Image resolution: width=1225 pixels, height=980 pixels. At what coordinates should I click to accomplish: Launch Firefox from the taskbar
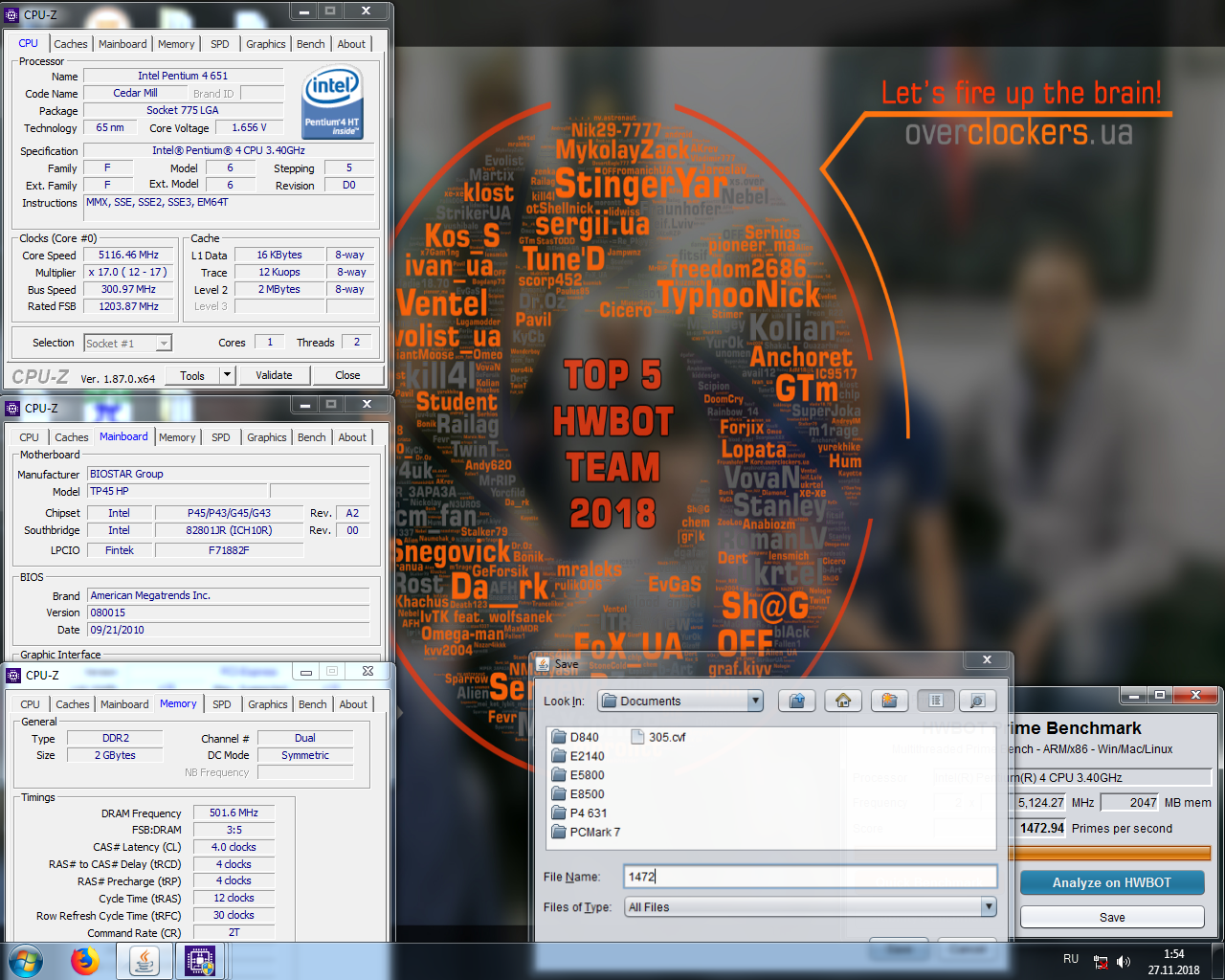coord(85,961)
